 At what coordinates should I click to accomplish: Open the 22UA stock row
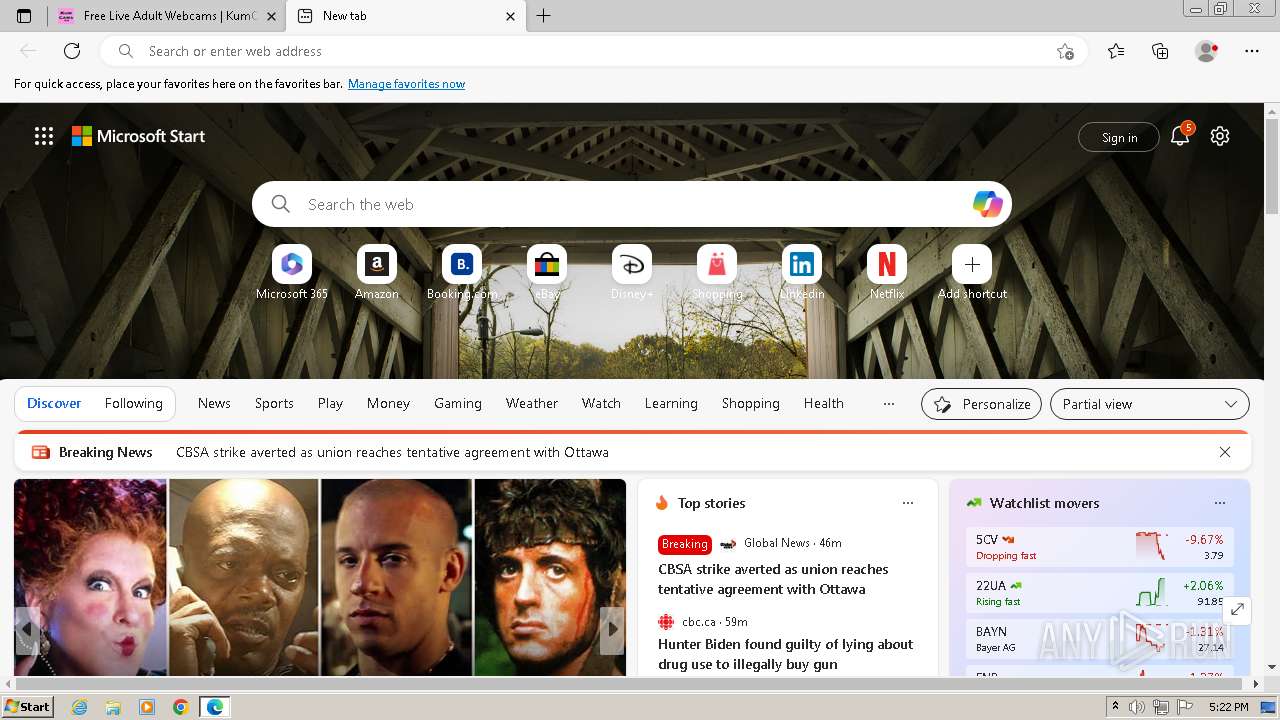1099,593
